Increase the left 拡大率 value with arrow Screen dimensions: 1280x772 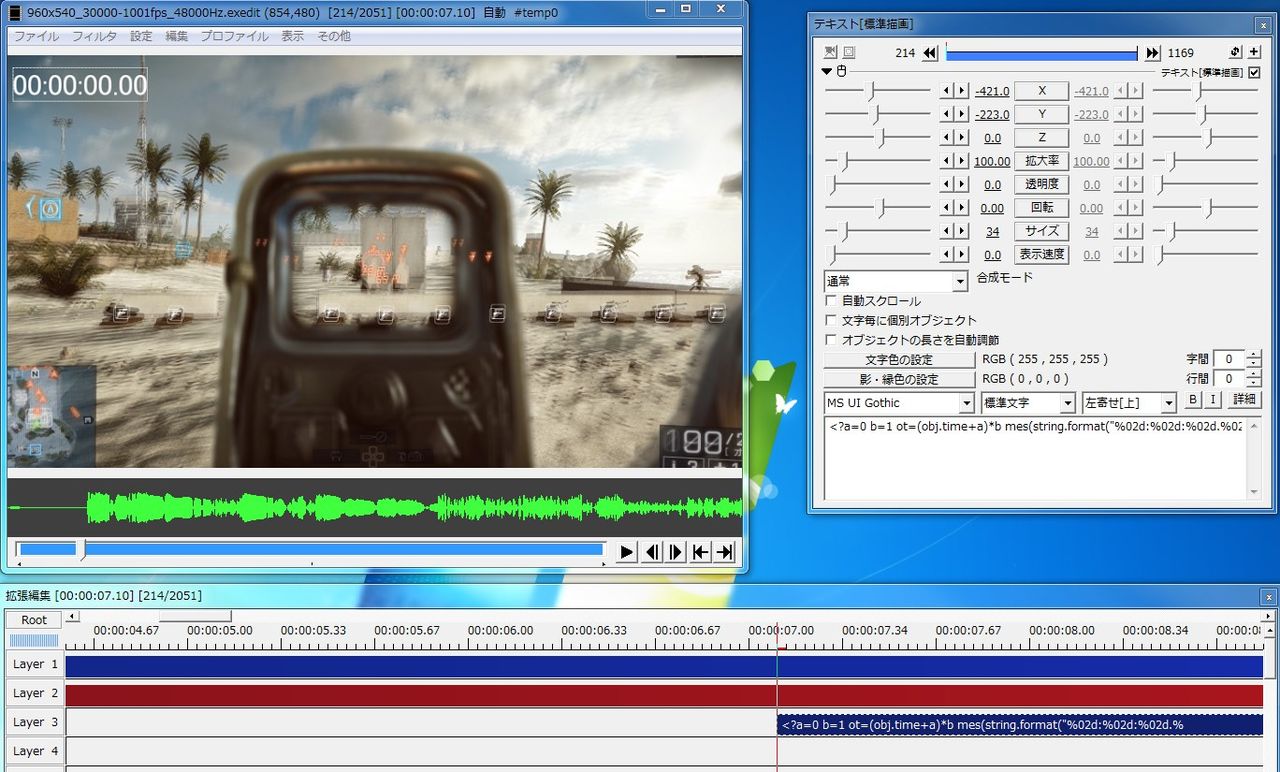click(x=962, y=161)
